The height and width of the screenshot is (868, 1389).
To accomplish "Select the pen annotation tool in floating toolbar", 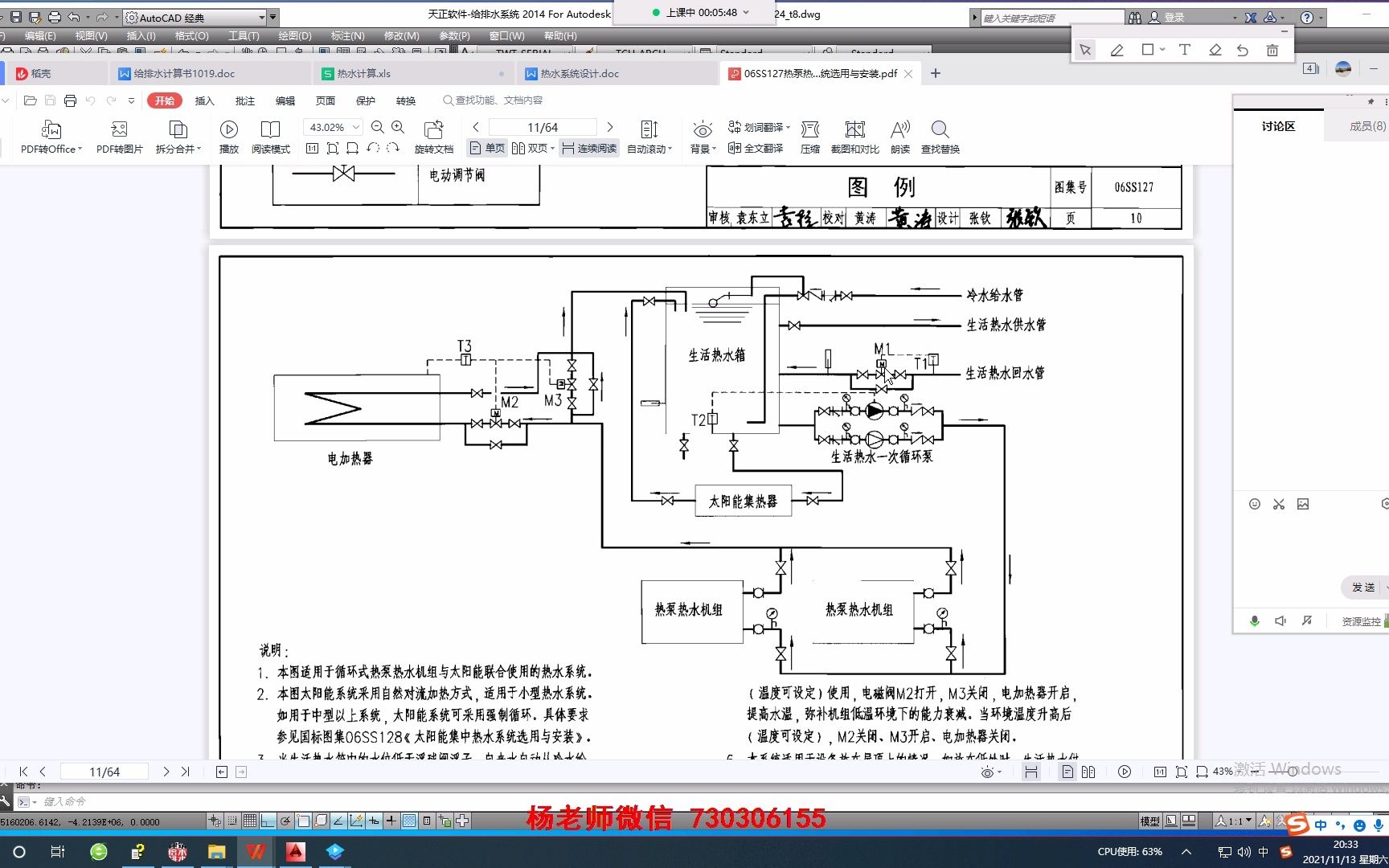I will pos(1117,50).
